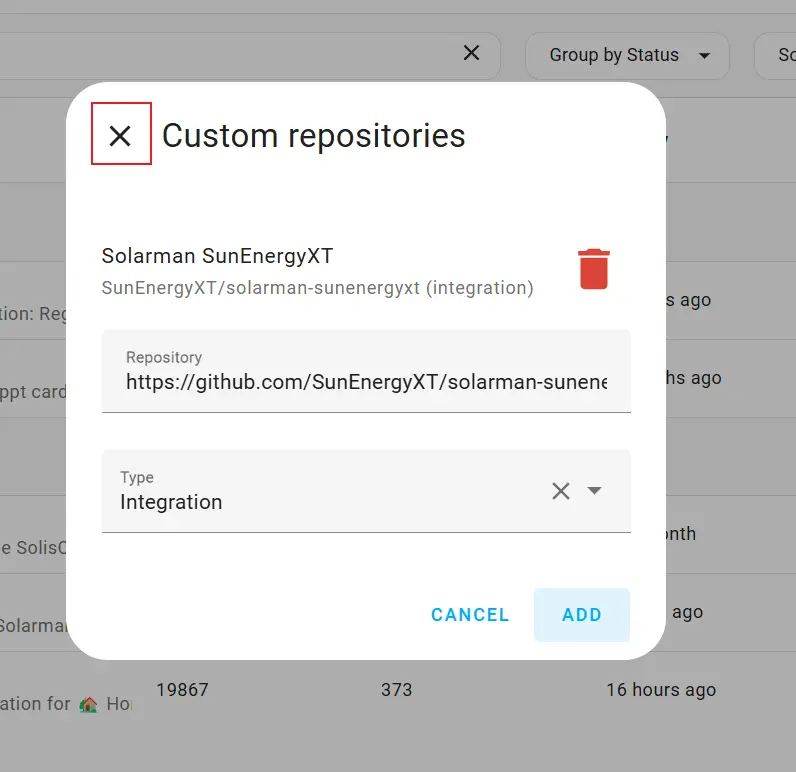Clear the search box in the background
Viewport: 796px width, 772px height.
[471, 54]
